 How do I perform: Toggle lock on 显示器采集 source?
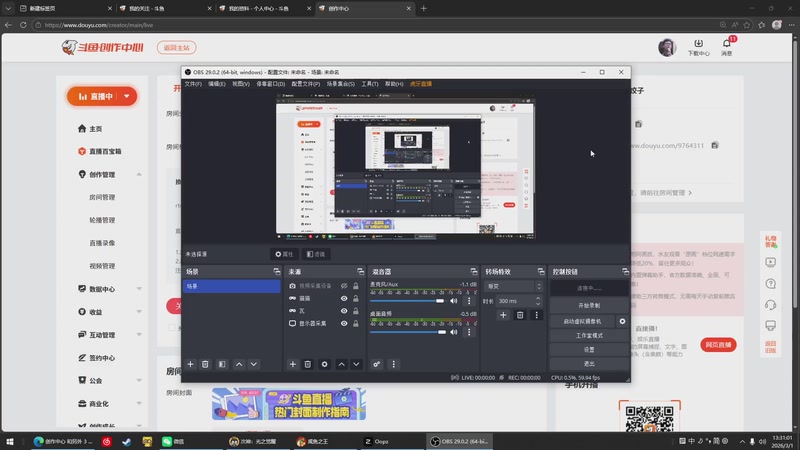(x=356, y=323)
